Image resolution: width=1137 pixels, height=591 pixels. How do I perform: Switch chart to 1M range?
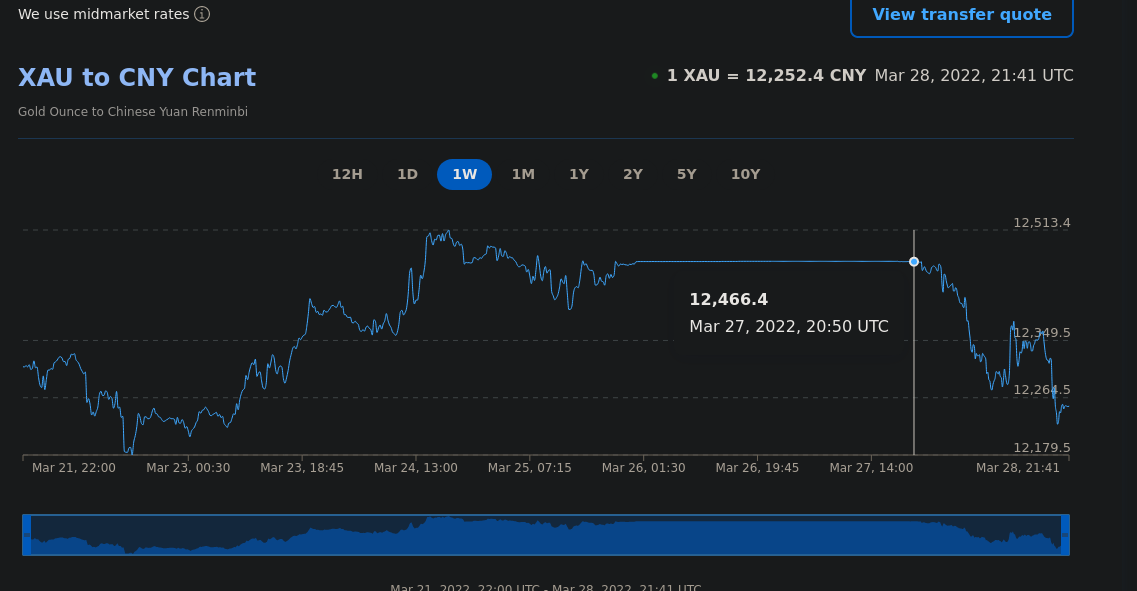(x=523, y=174)
